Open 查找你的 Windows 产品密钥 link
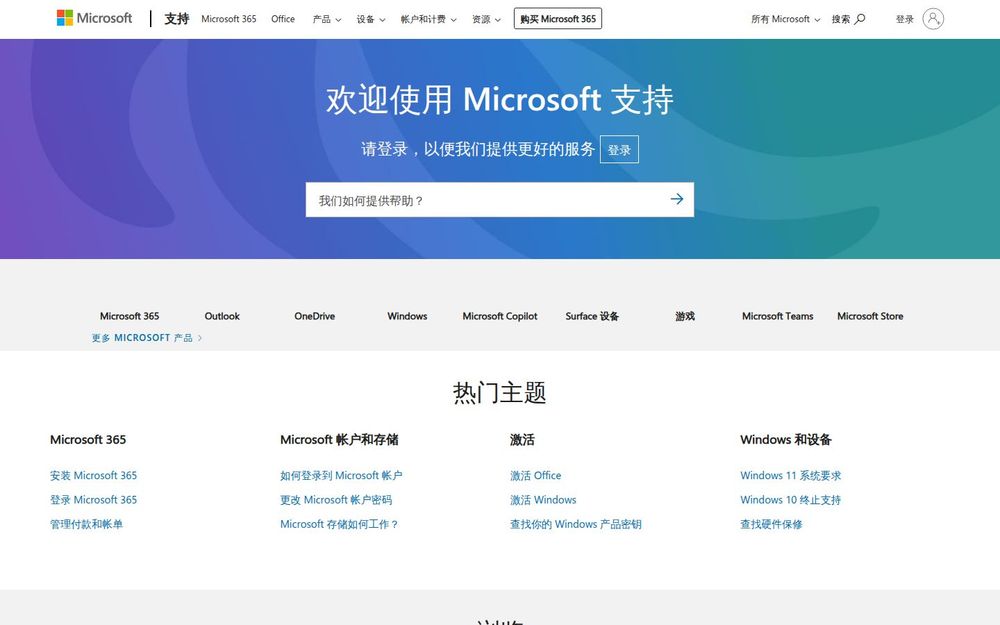1000x625 pixels. coord(576,524)
